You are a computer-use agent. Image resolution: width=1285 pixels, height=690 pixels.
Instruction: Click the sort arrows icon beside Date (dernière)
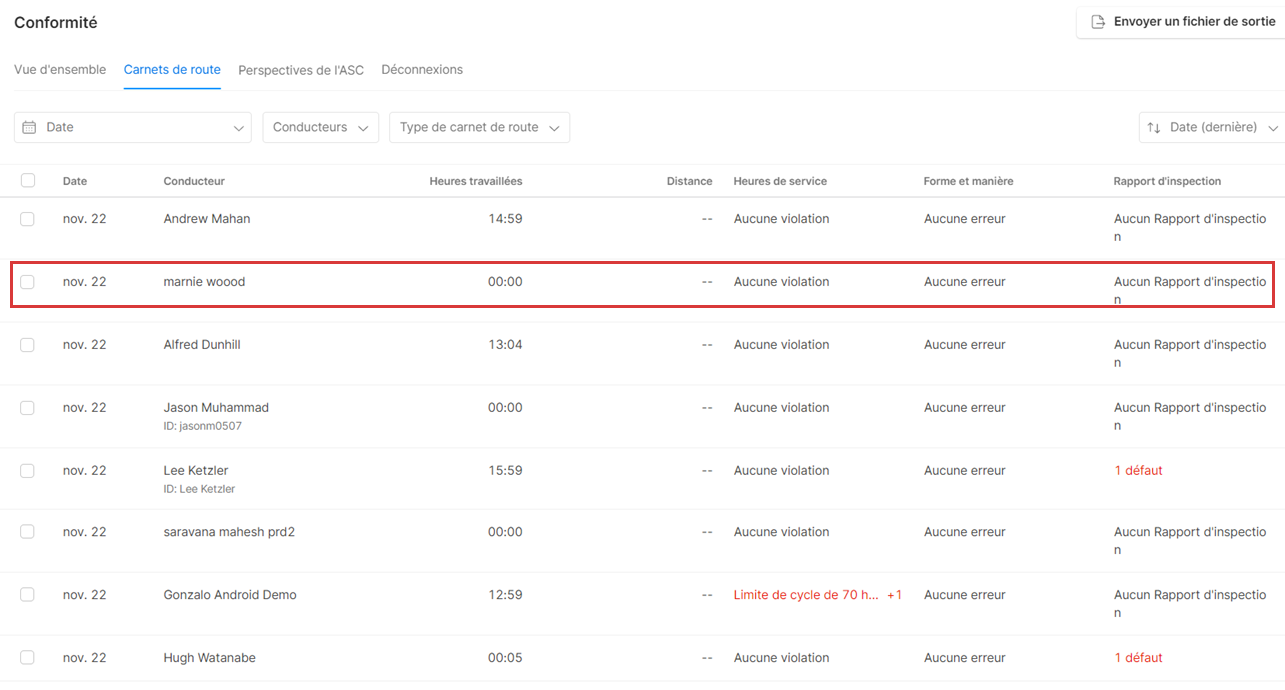point(1154,127)
